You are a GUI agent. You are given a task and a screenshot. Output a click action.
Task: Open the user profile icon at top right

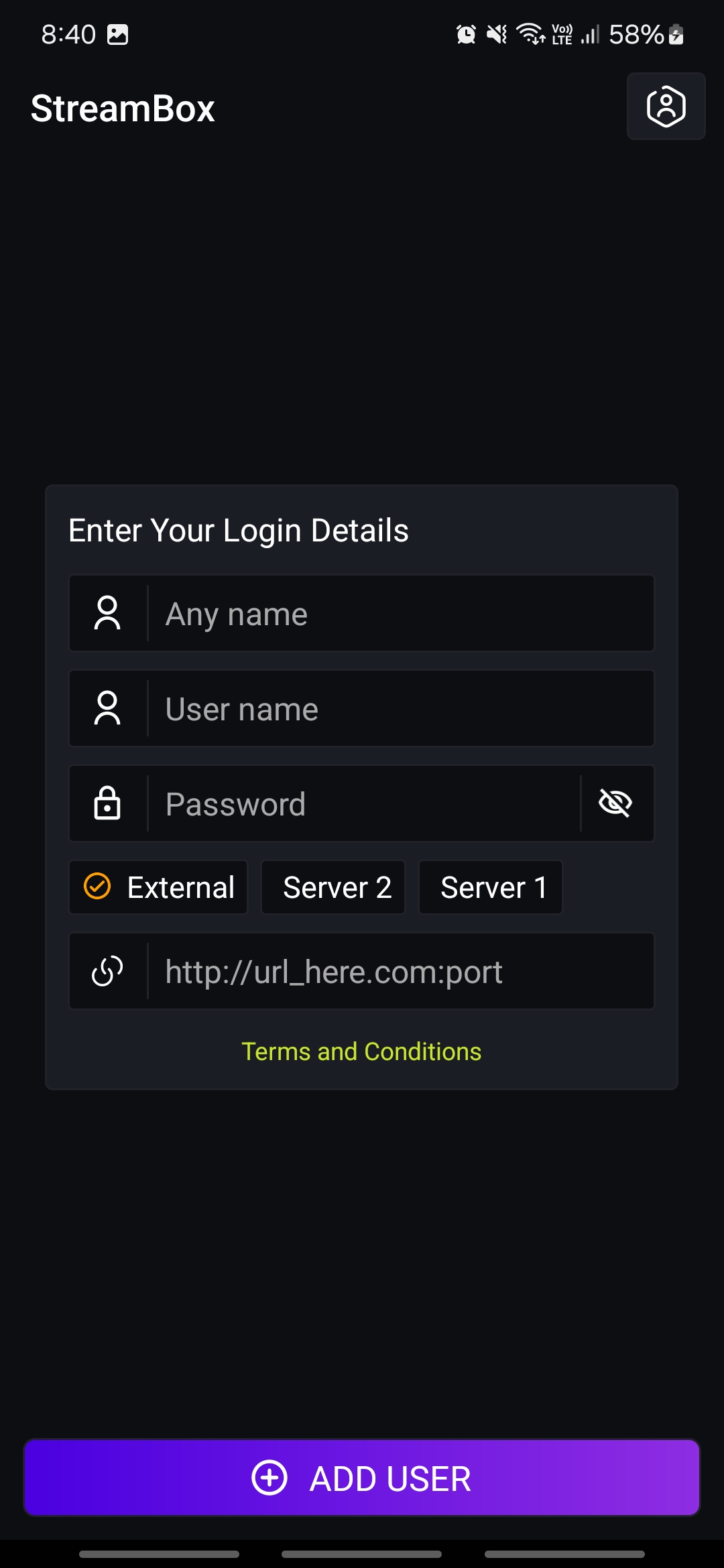coord(666,107)
